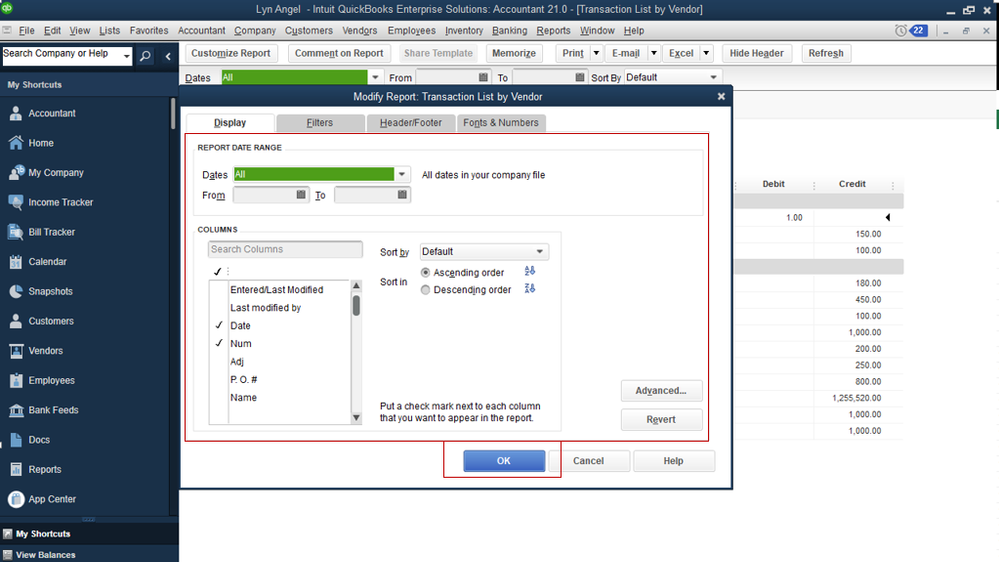
Task: Expand the Excel dropdown arrow
Action: 706,54
